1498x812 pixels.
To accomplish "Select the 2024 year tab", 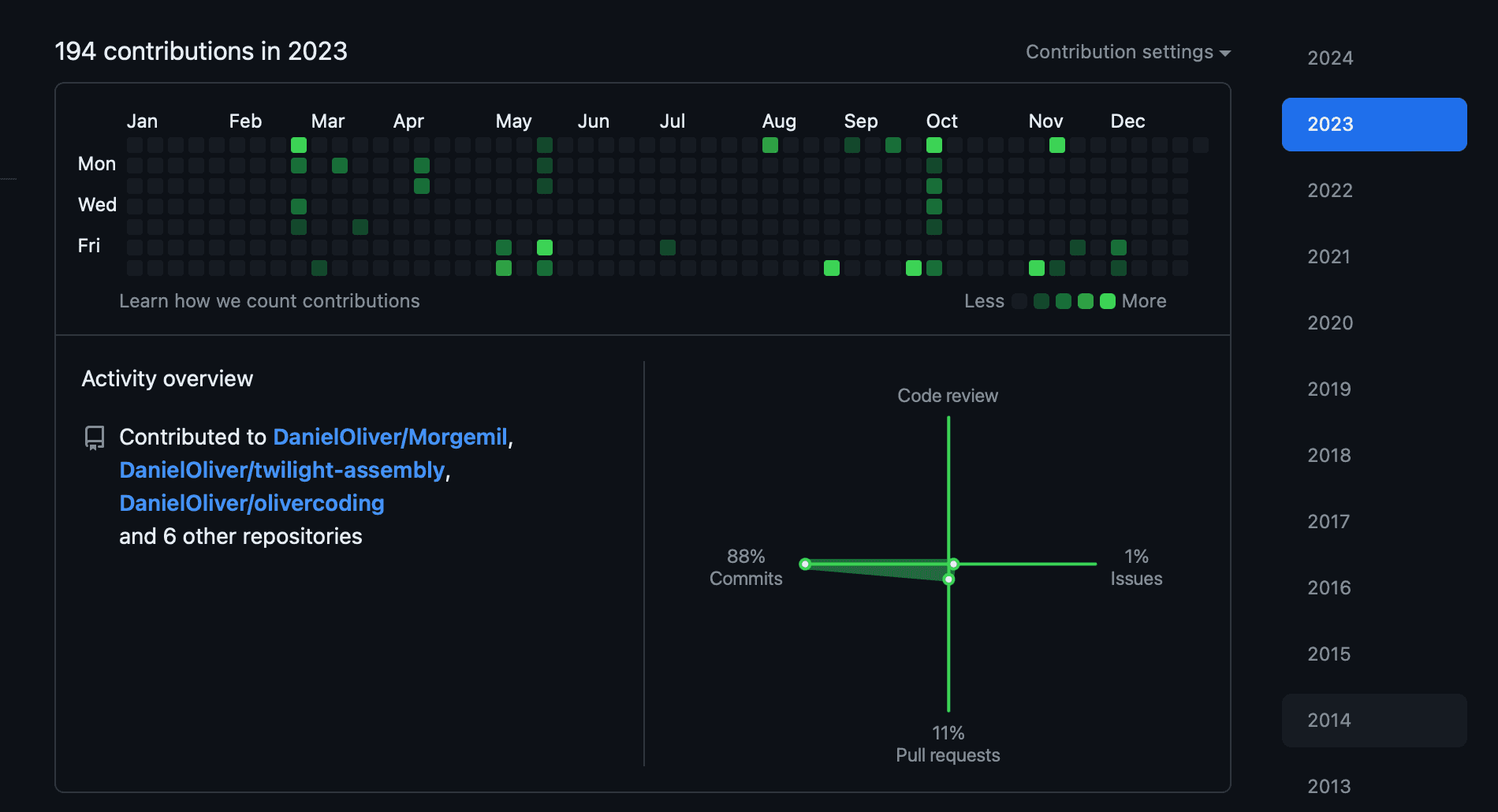I will click(1374, 58).
